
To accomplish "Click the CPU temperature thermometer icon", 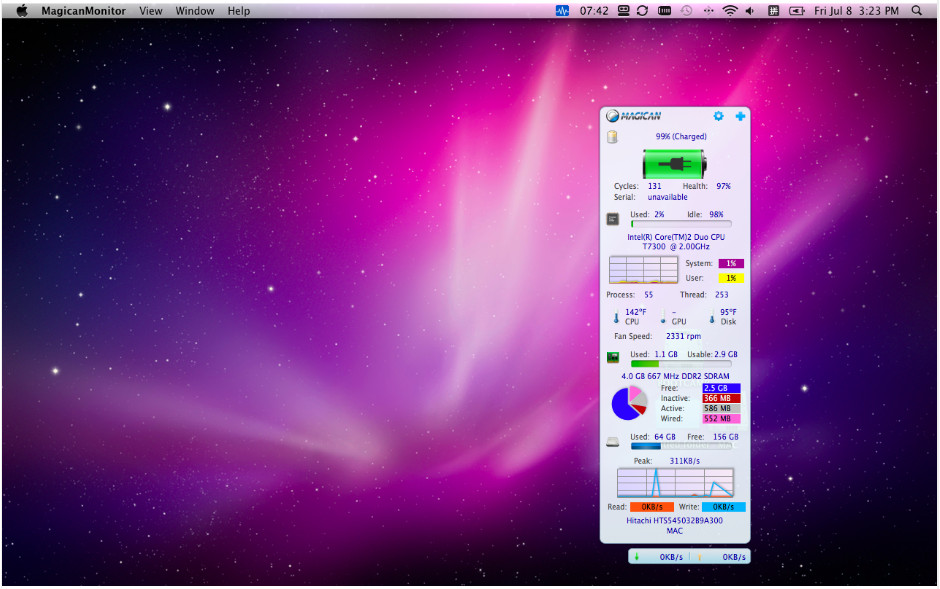I will pyautogui.click(x=616, y=317).
